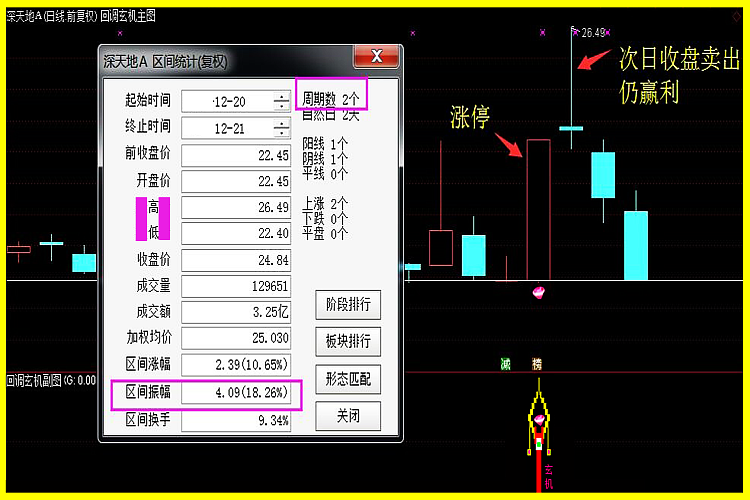Click the red arrow pointing to 涨停 candle
This screenshot has height=500, width=750.
[509, 145]
